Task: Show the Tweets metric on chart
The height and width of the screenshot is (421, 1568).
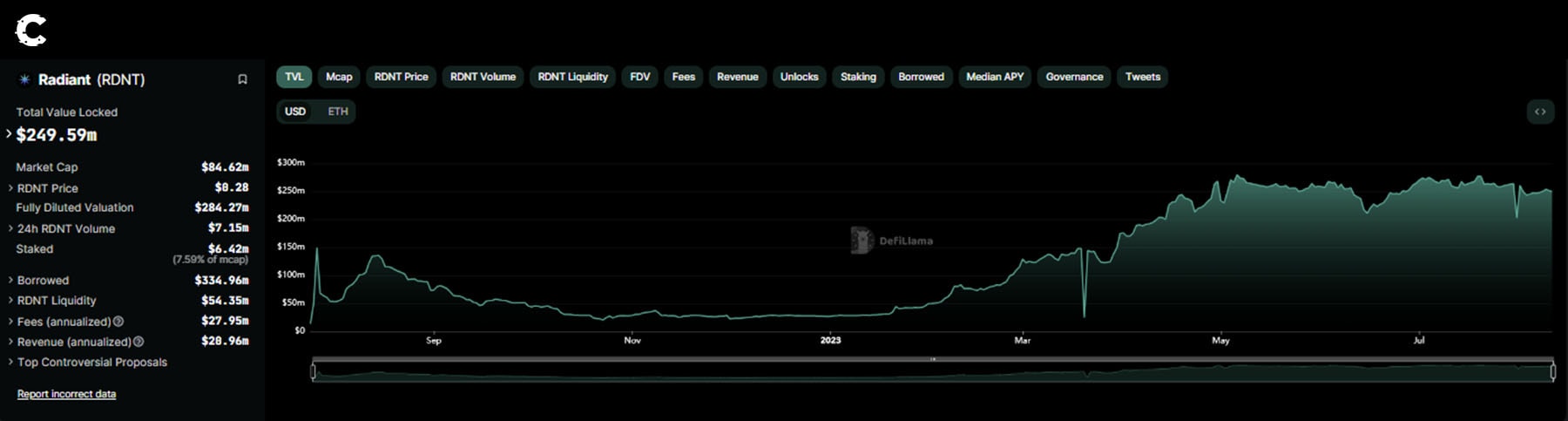Action: 1142,77
